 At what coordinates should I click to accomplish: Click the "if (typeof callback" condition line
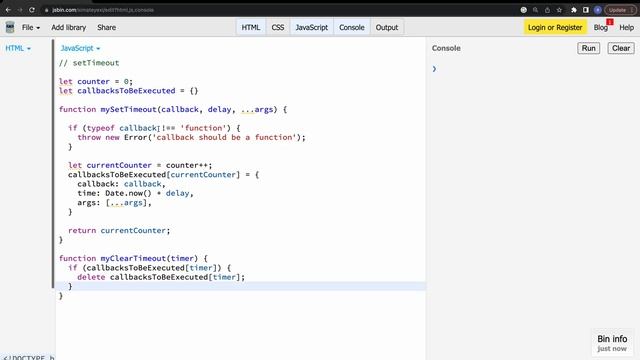coord(154,128)
